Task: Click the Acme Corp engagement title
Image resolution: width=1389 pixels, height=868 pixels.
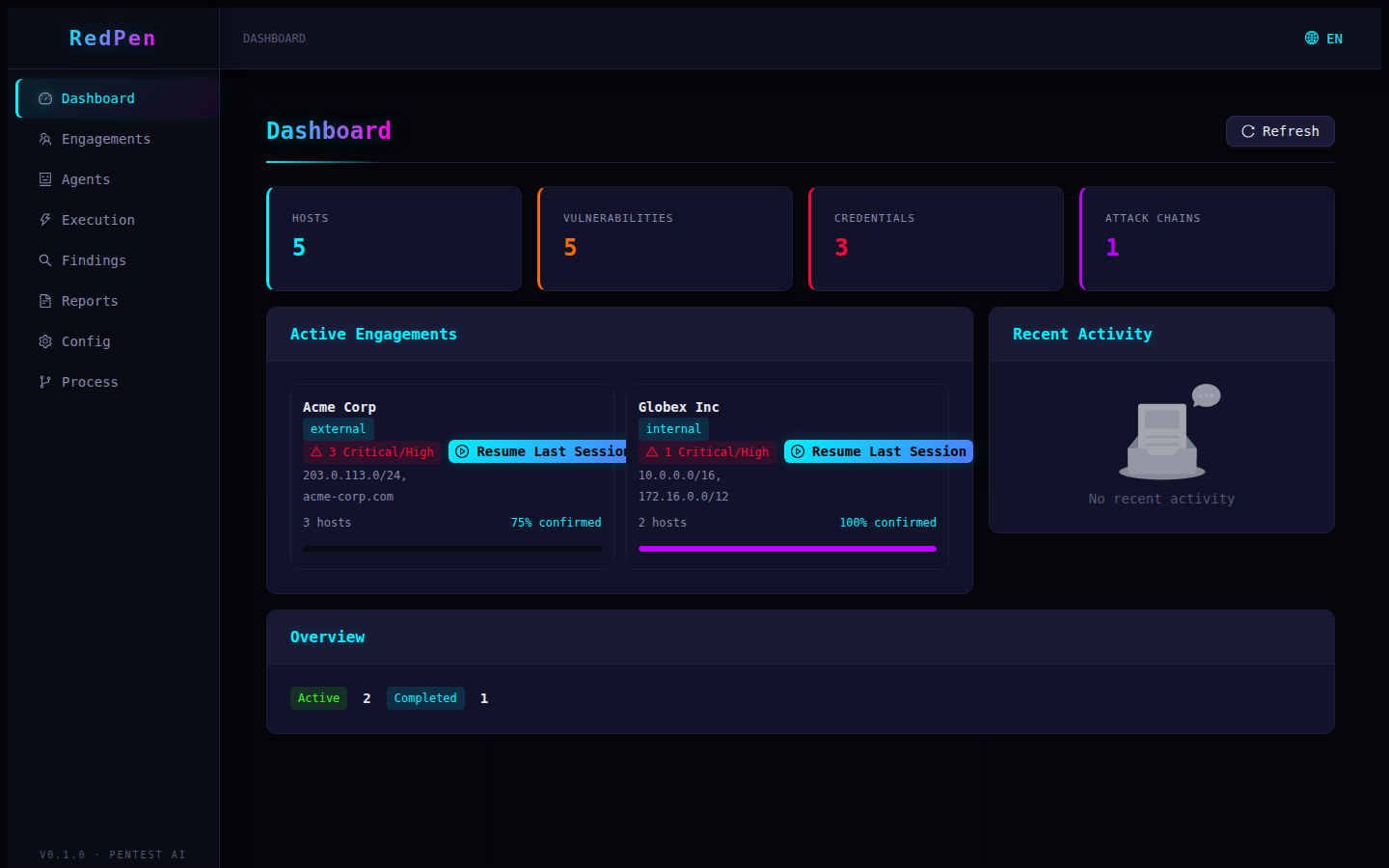Action: [x=340, y=407]
